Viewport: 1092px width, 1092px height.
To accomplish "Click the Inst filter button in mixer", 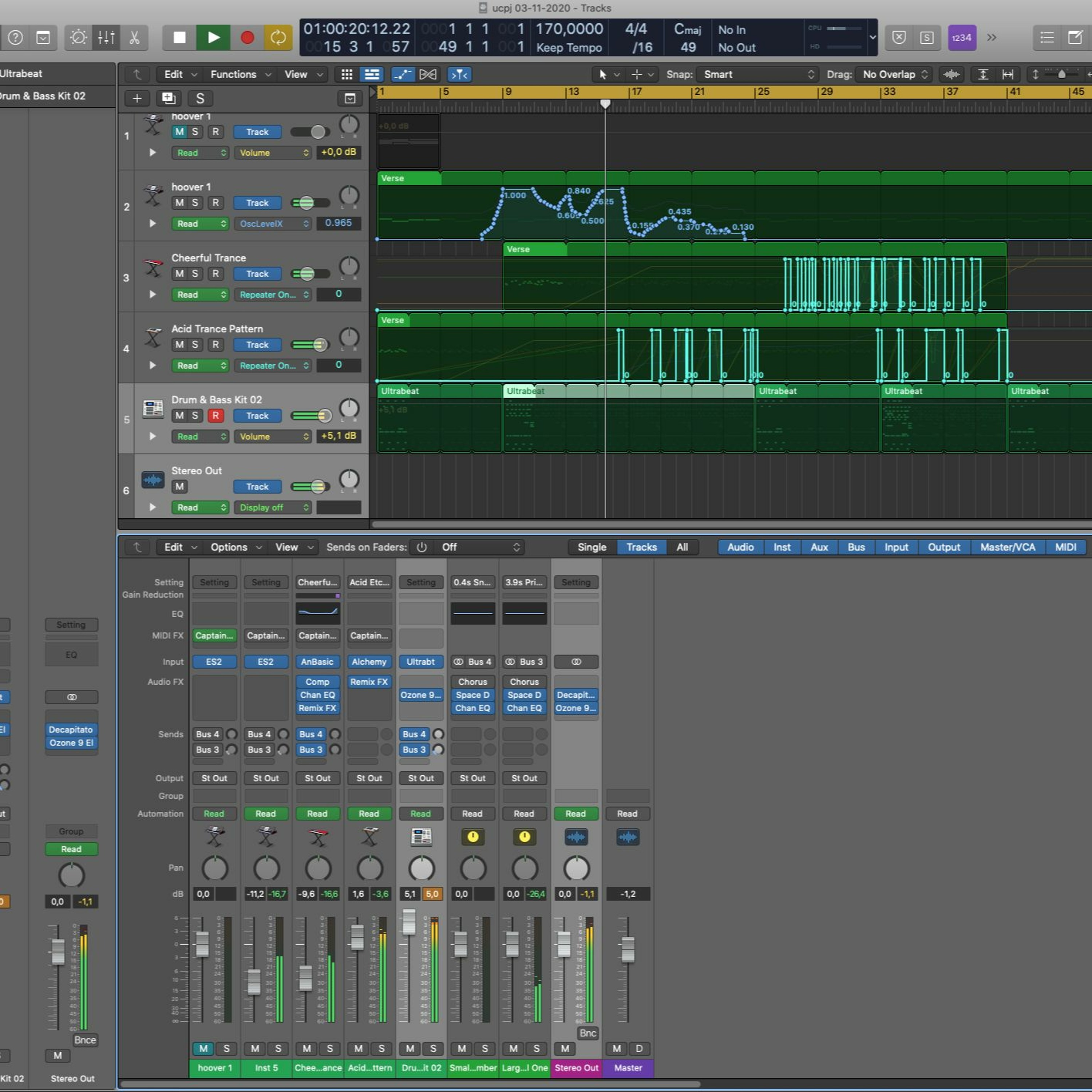I will coord(782,547).
